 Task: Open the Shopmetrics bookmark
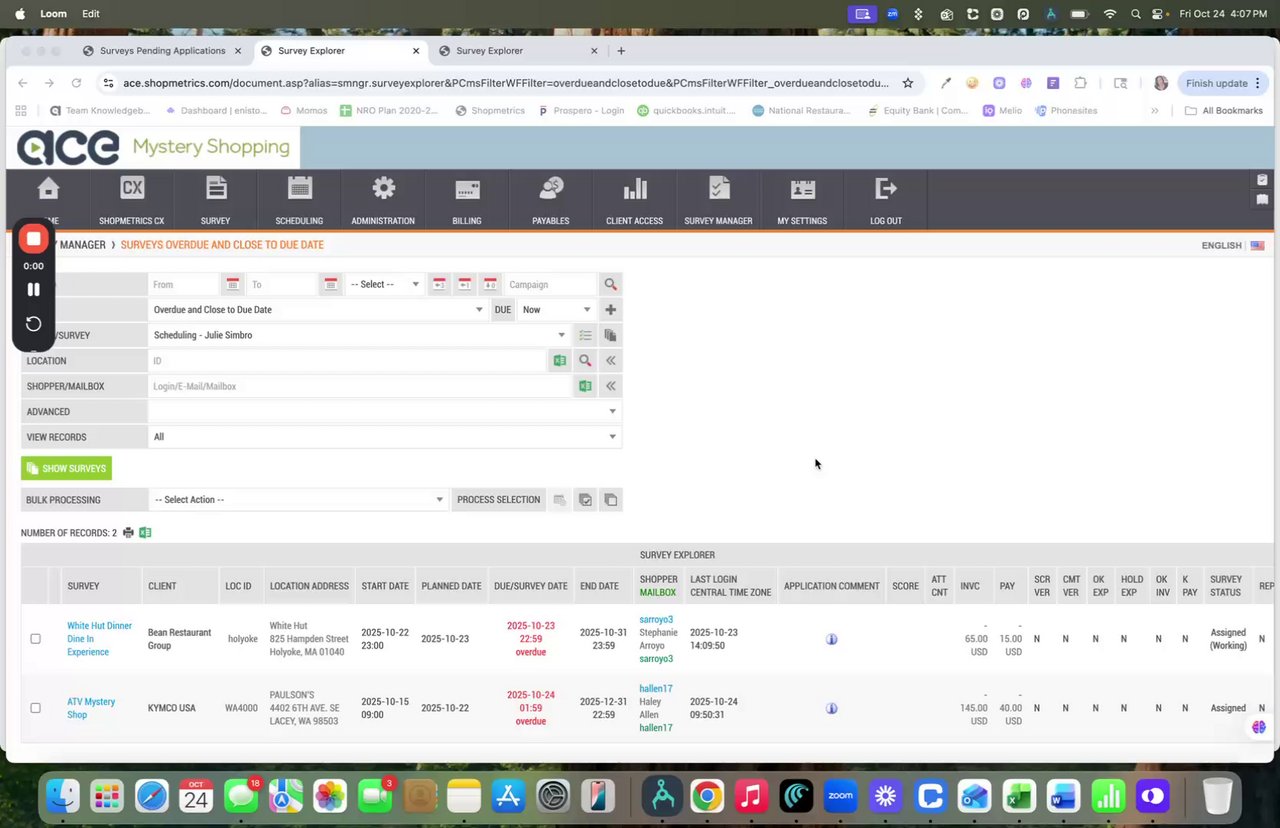pyautogui.click(x=490, y=111)
